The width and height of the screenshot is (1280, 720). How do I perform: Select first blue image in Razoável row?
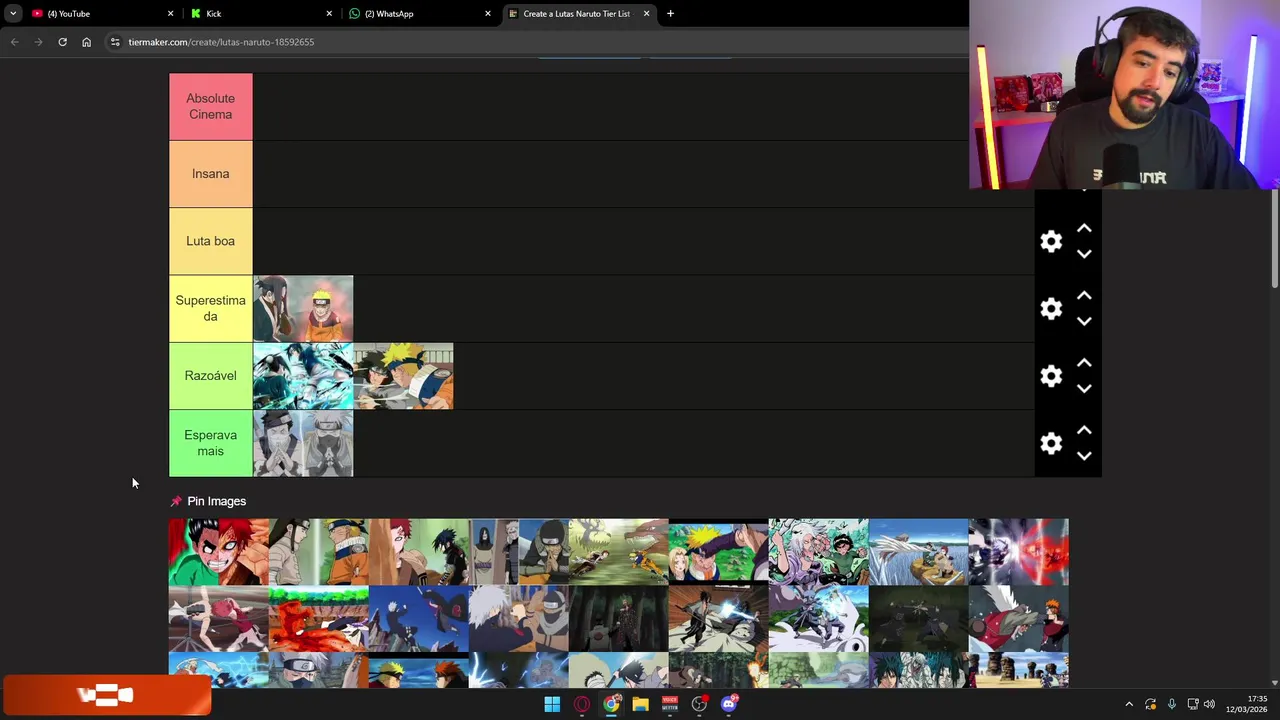303,376
